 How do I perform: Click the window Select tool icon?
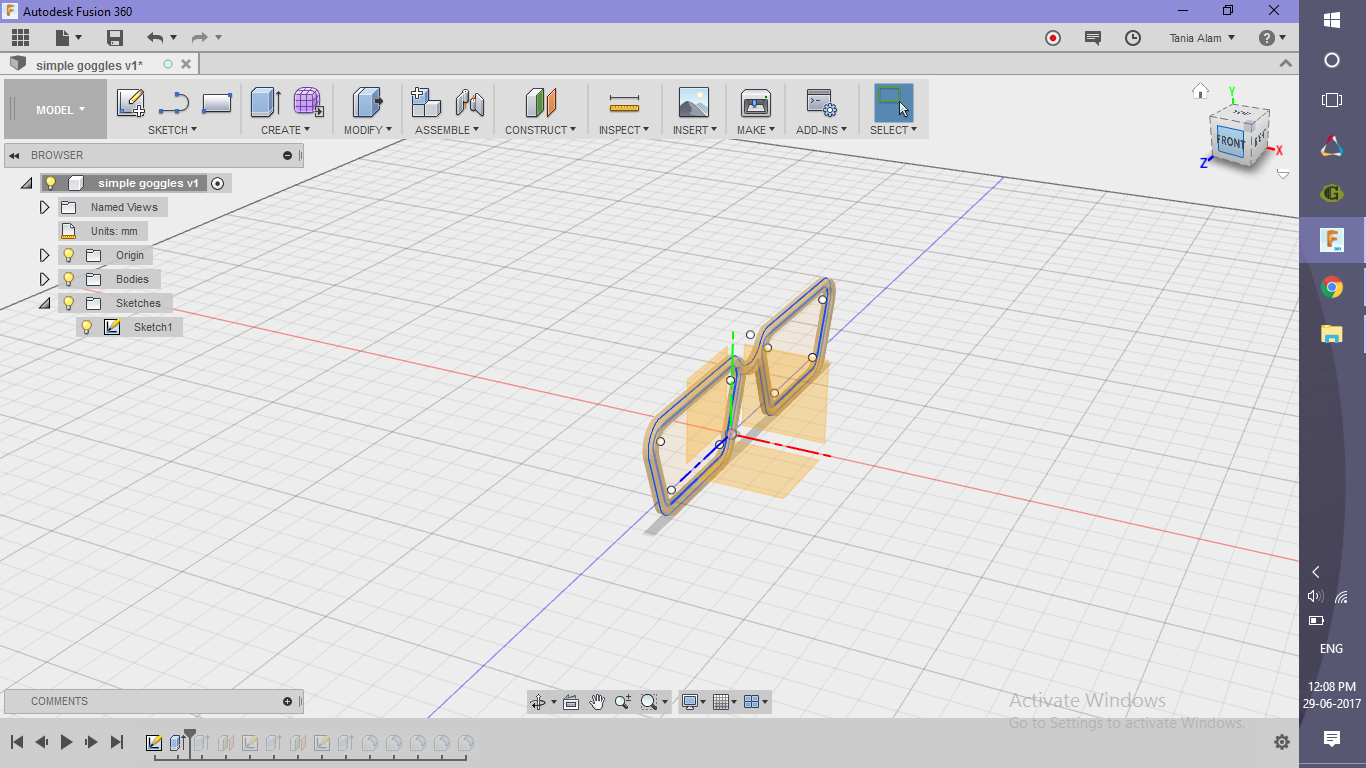click(893, 103)
